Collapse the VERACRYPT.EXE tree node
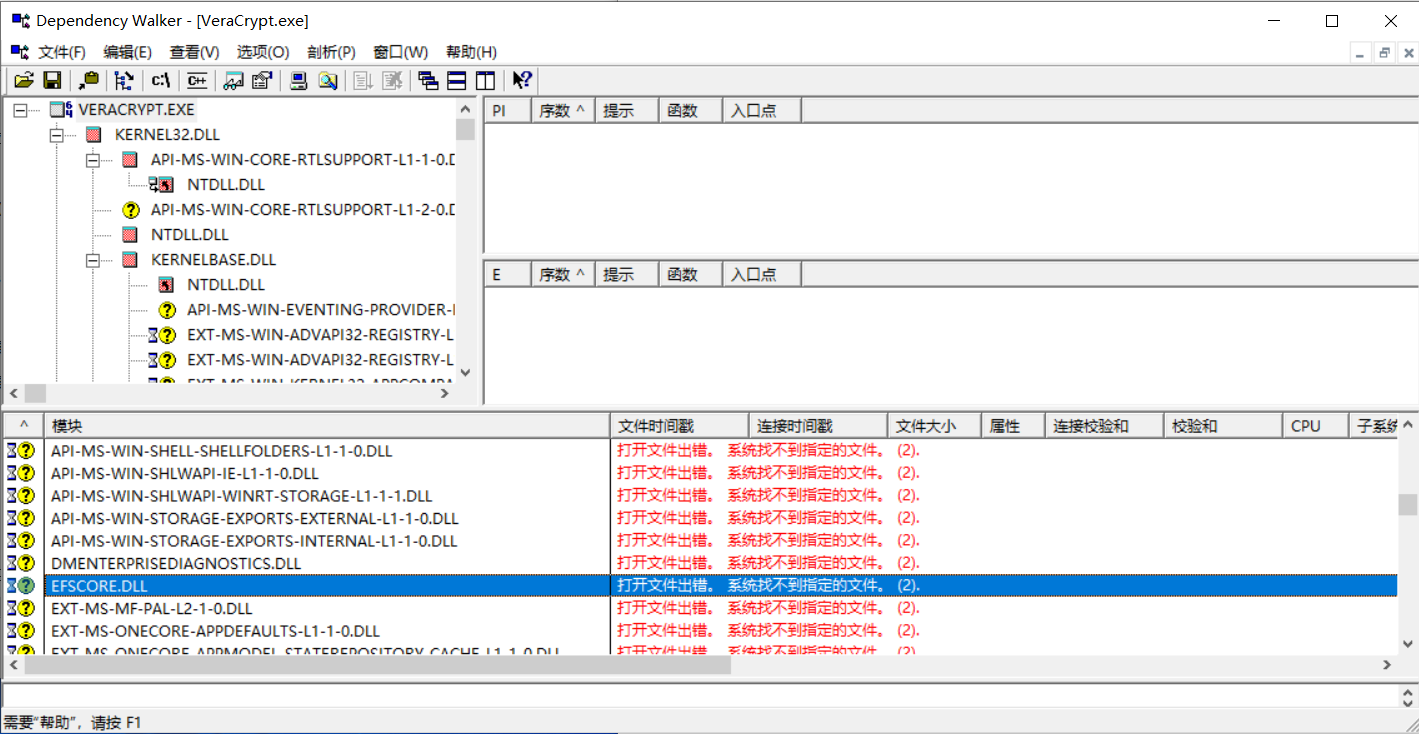This screenshot has height=734, width=1419. (20, 109)
